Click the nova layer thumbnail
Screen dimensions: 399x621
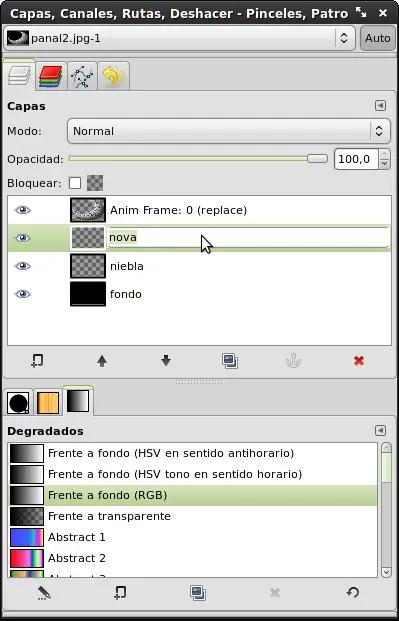pyautogui.click(x=88, y=238)
